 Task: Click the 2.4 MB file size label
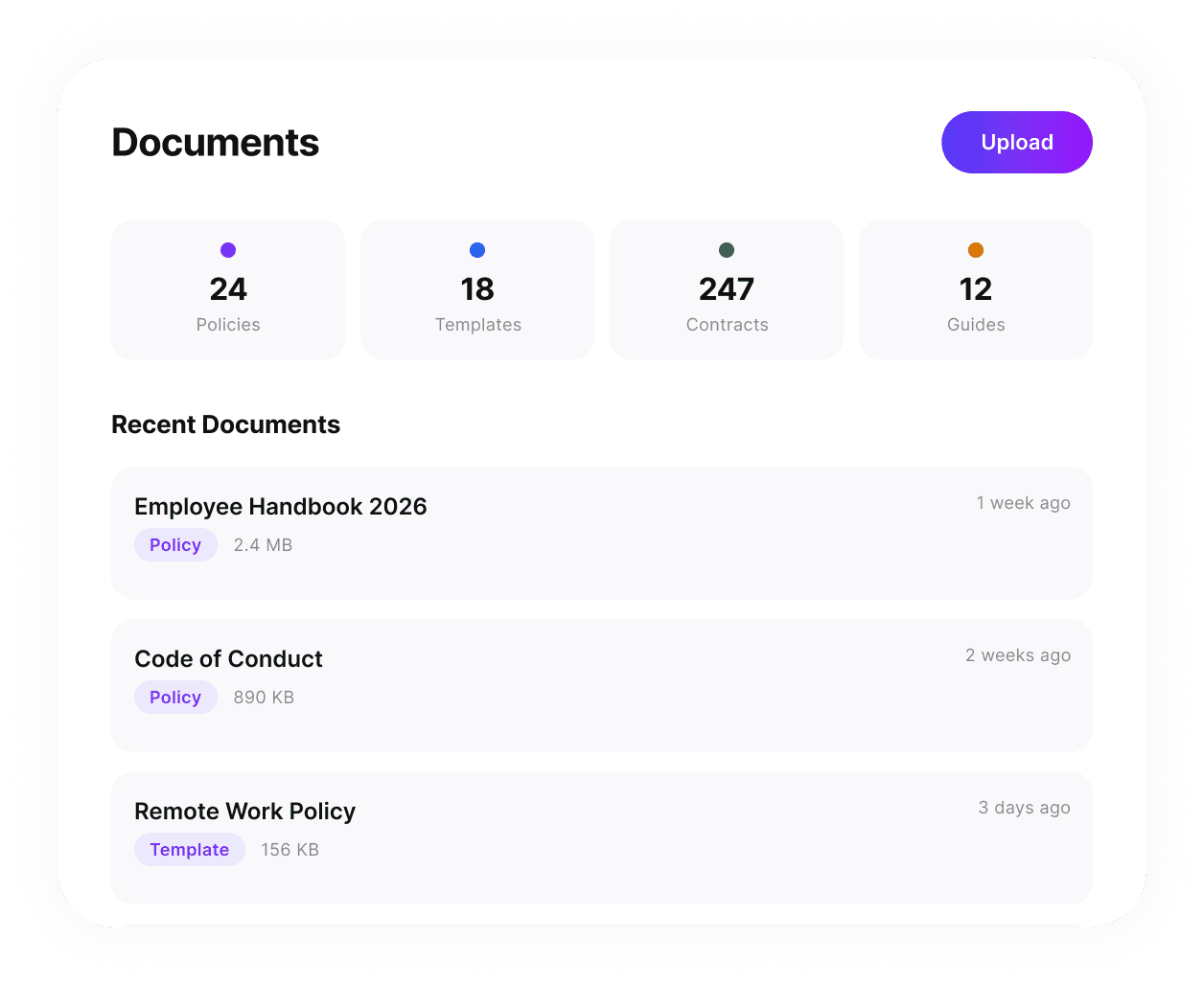pos(263,544)
